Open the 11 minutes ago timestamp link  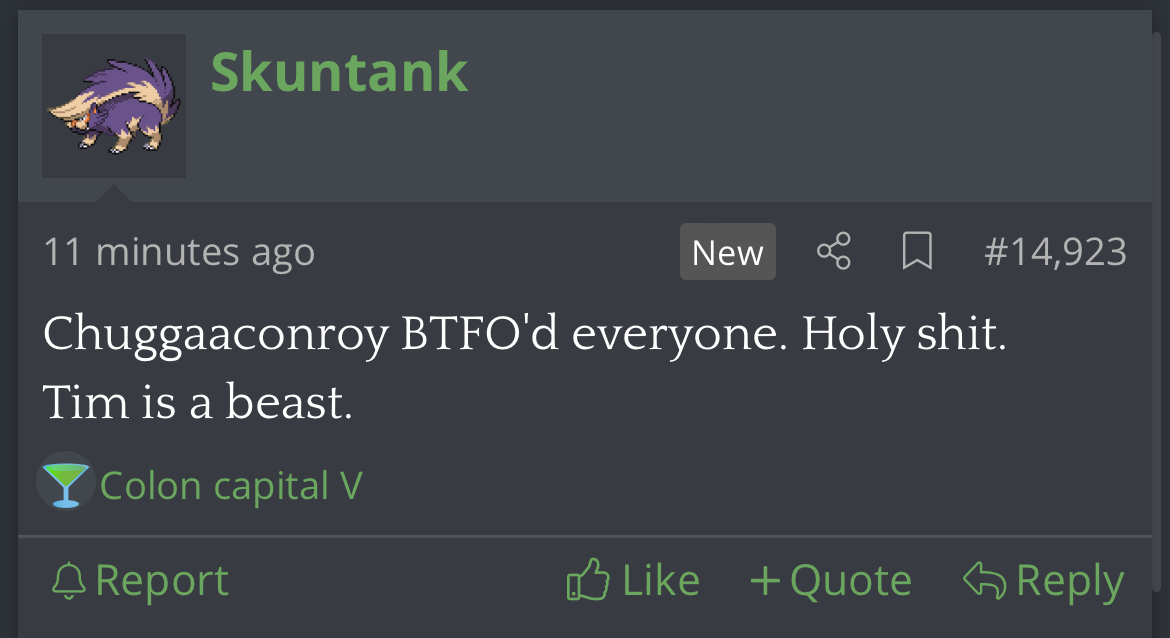pyautogui.click(x=179, y=251)
